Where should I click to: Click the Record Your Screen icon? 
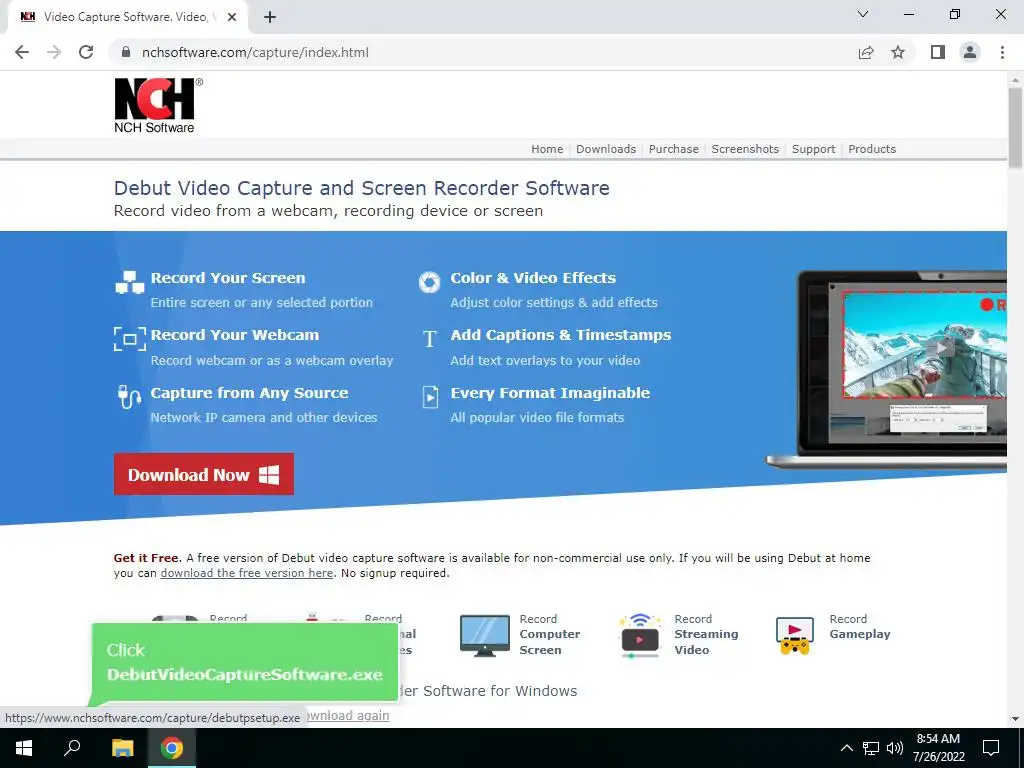[x=129, y=283]
